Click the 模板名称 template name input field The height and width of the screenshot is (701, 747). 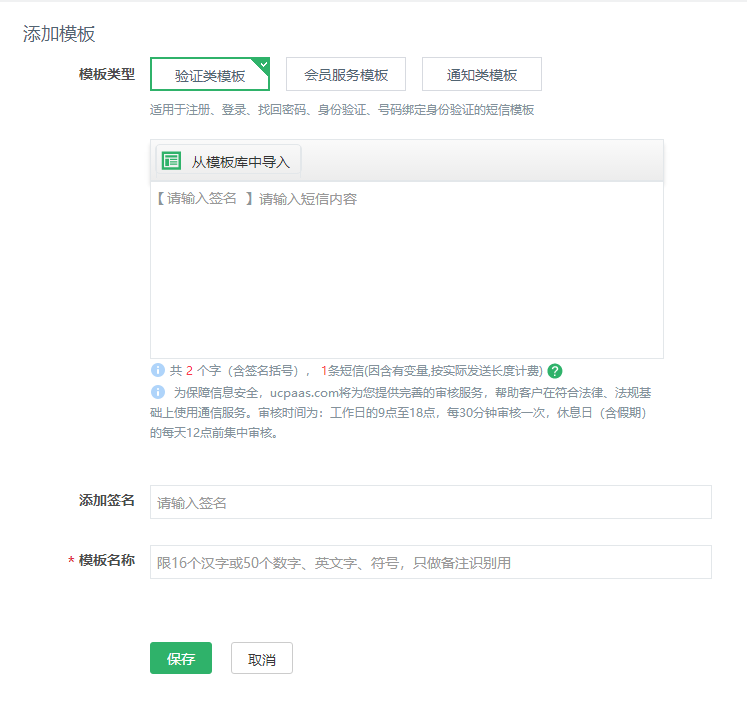(x=431, y=562)
